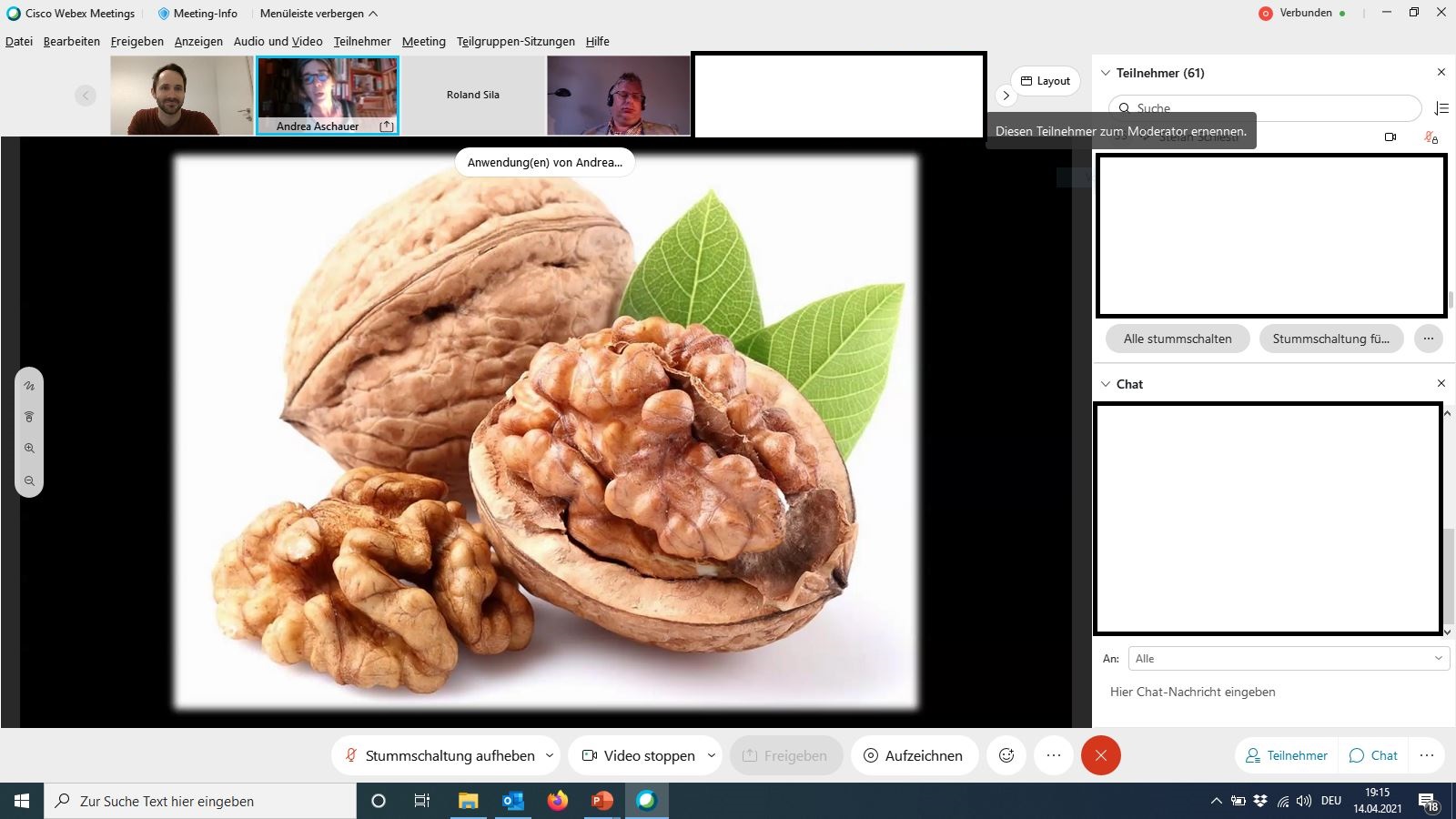Open Meeting-Info

[x=197, y=14]
